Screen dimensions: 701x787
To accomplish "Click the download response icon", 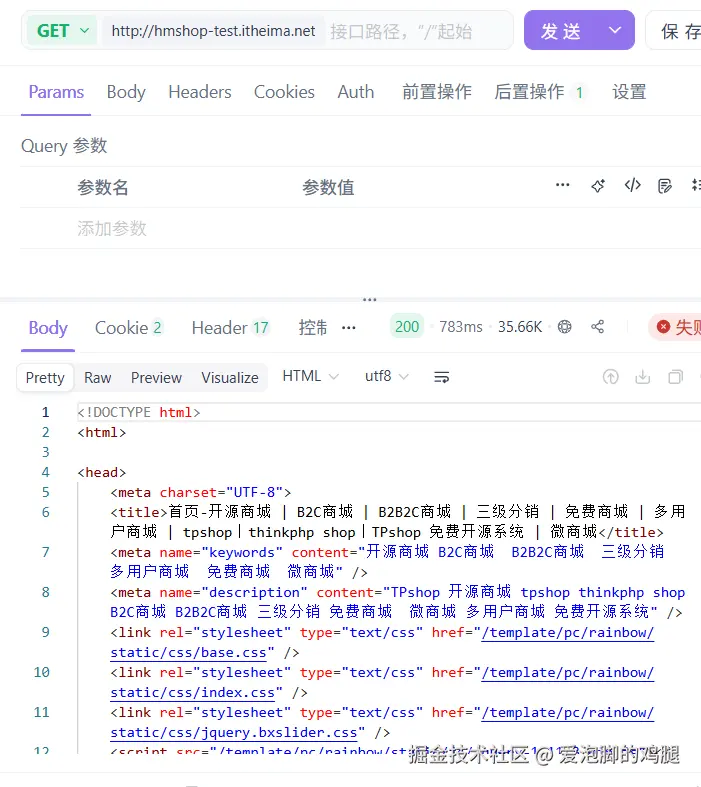I will pyautogui.click(x=643, y=377).
